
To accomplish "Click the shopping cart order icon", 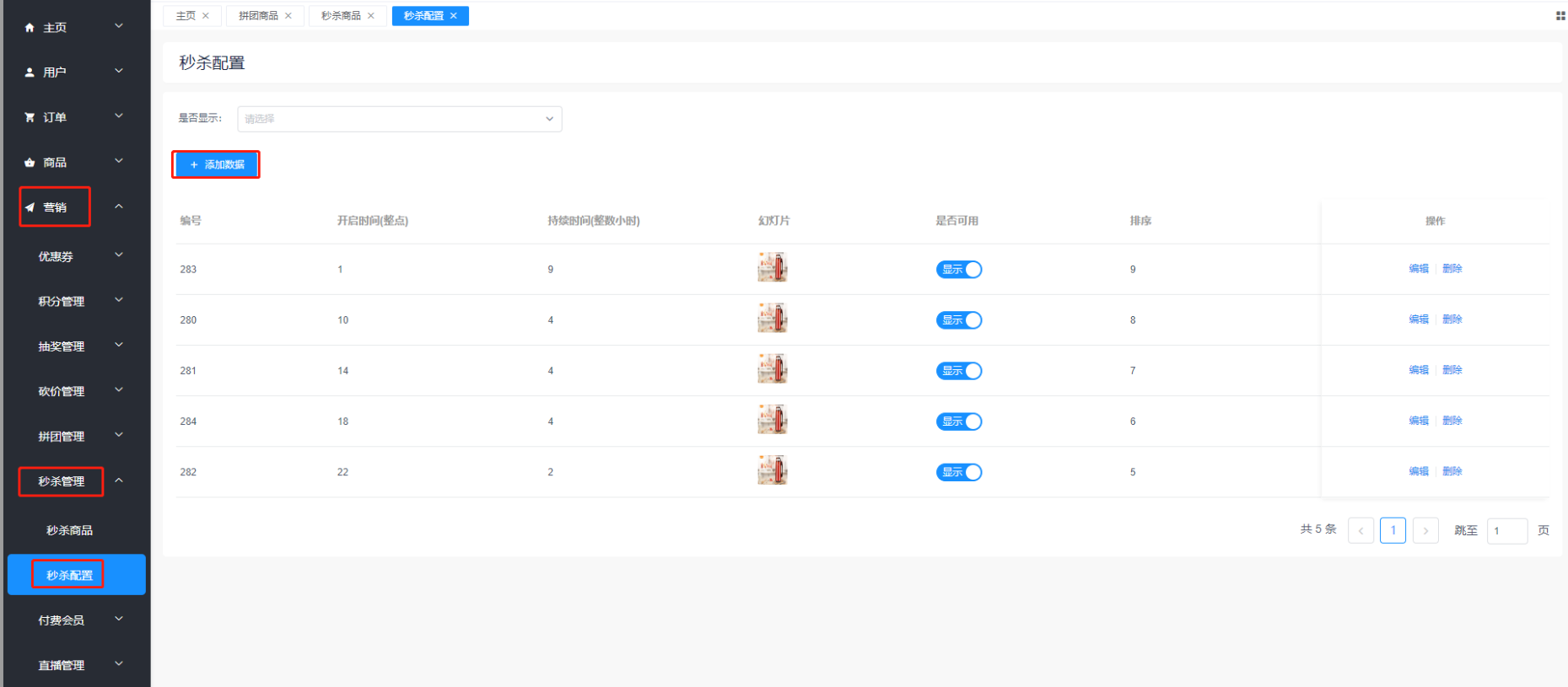I will [x=30, y=117].
